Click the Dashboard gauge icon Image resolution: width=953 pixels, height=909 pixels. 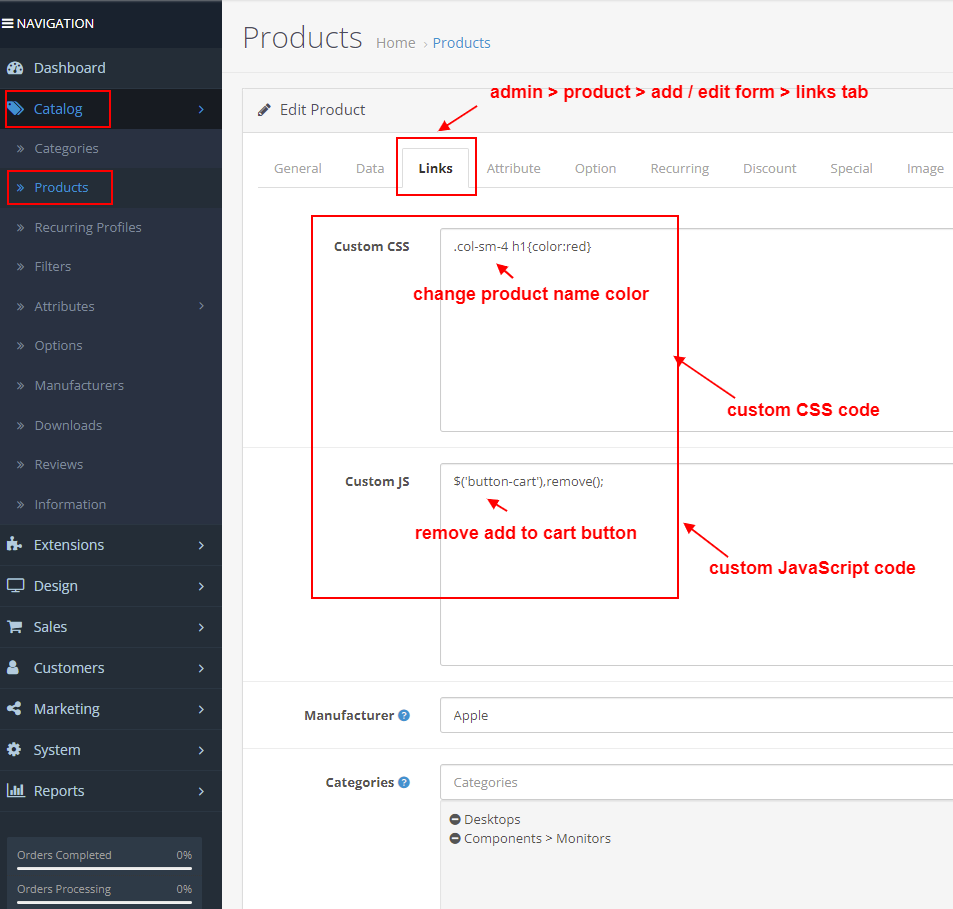(x=15, y=68)
